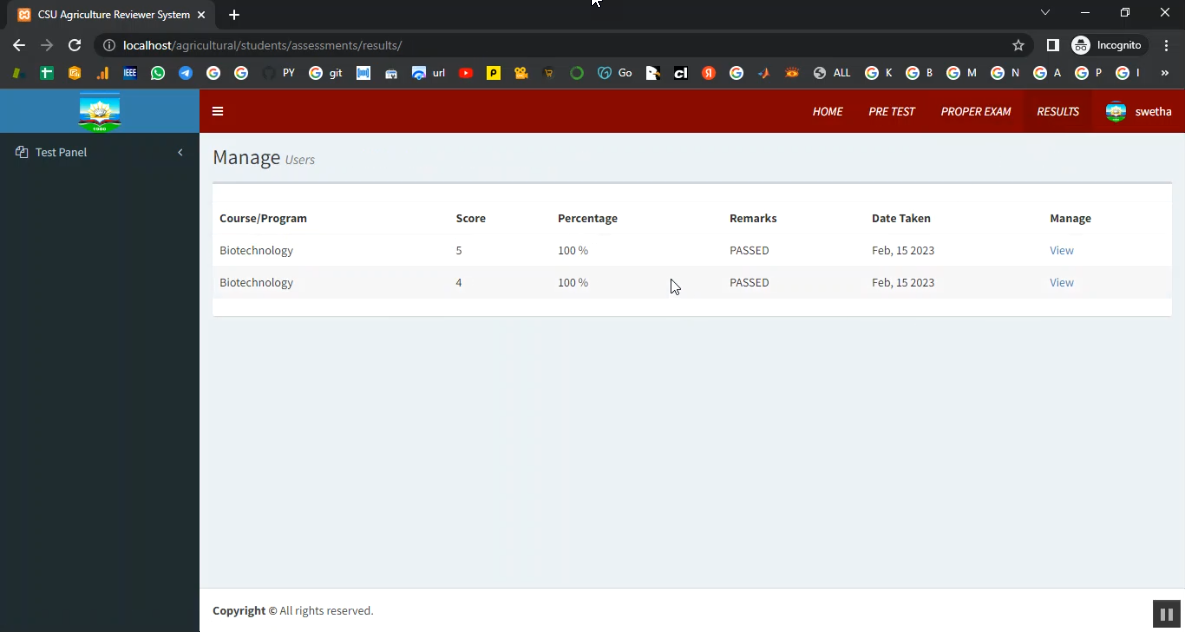
Task: Close the CSU Agriculture Reviewer System tab
Action: click(200, 14)
